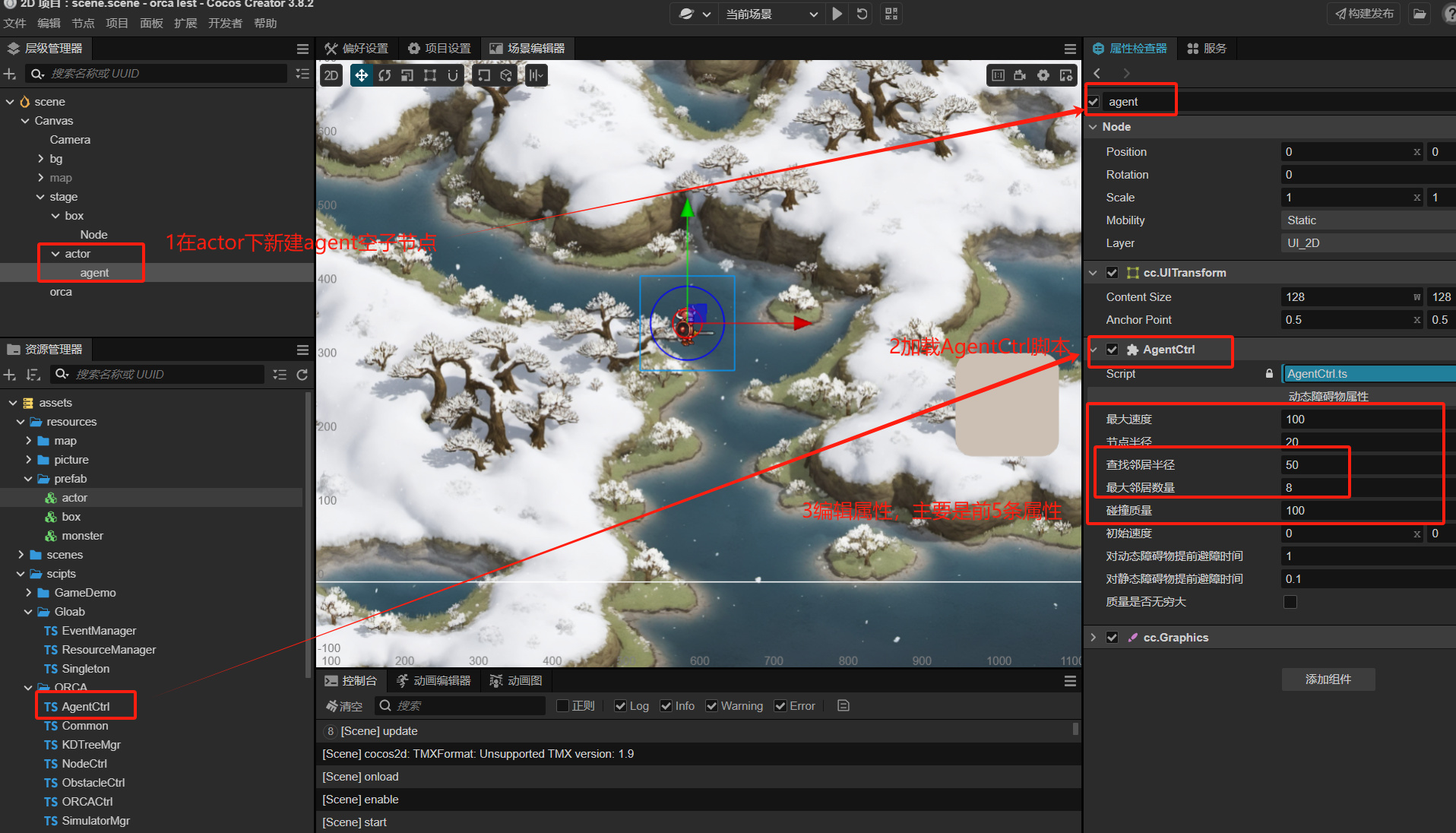Show the preview QR code
The width and height of the screenshot is (1456, 833).
pyautogui.click(x=891, y=14)
